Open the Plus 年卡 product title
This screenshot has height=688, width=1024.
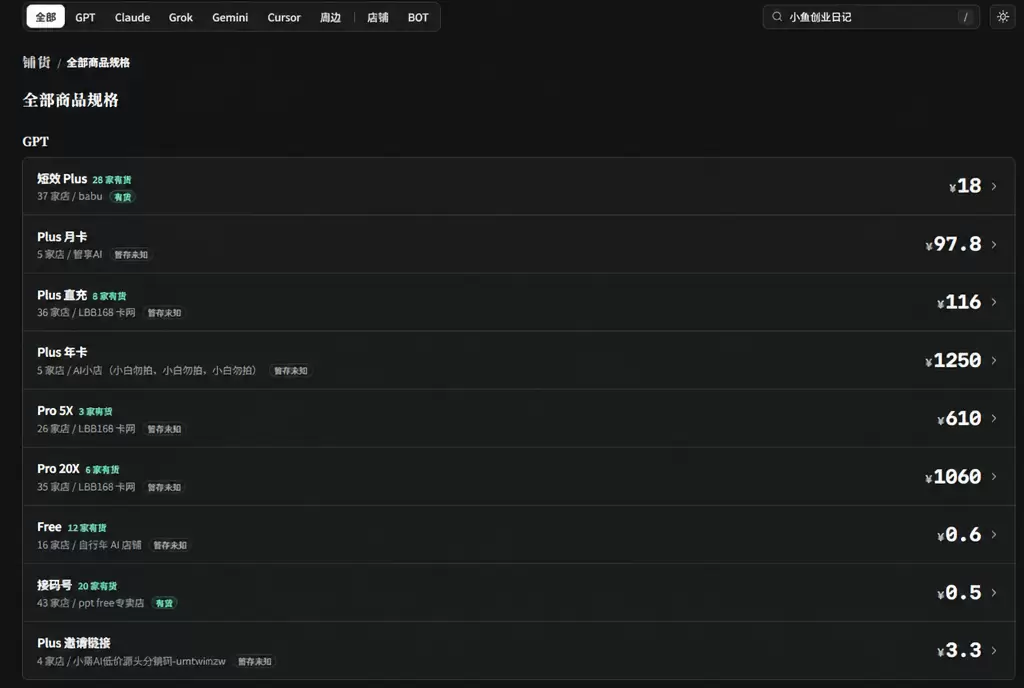point(62,352)
